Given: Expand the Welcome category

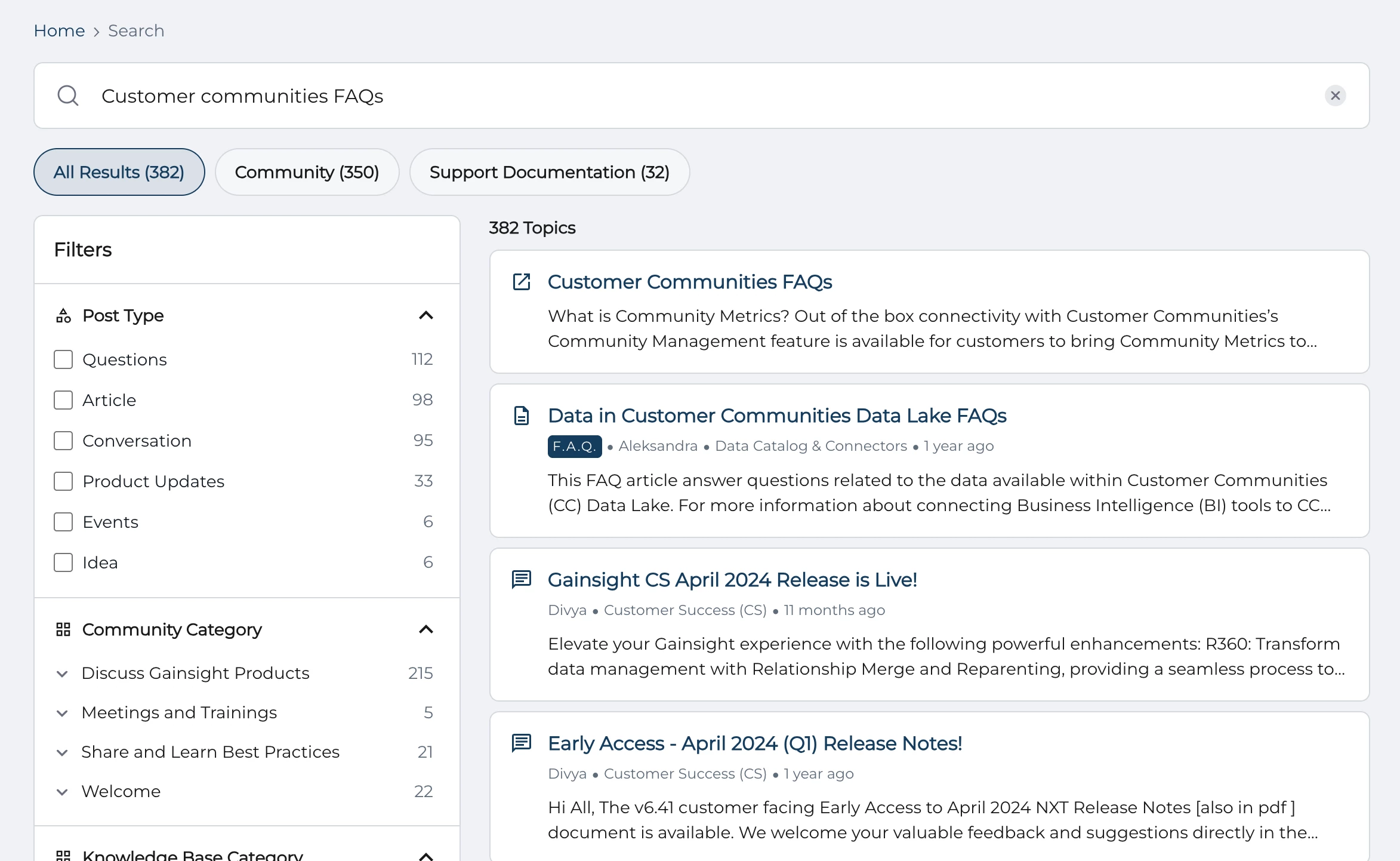Looking at the screenshot, I should pos(62,792).
